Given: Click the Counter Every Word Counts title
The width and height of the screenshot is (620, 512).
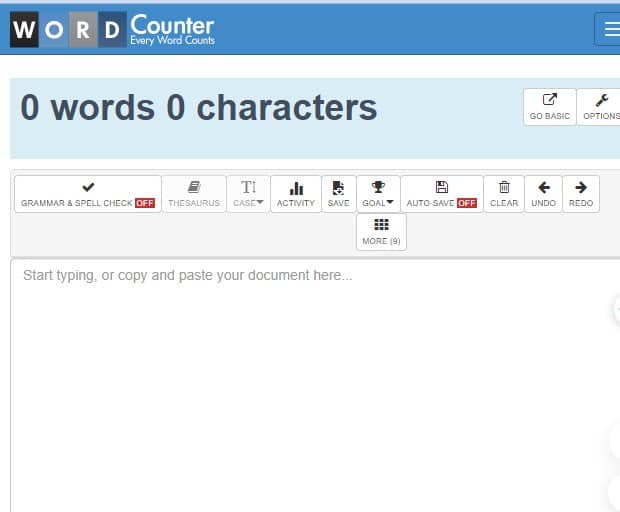Looking at the screenshot, I should point(172,29).
